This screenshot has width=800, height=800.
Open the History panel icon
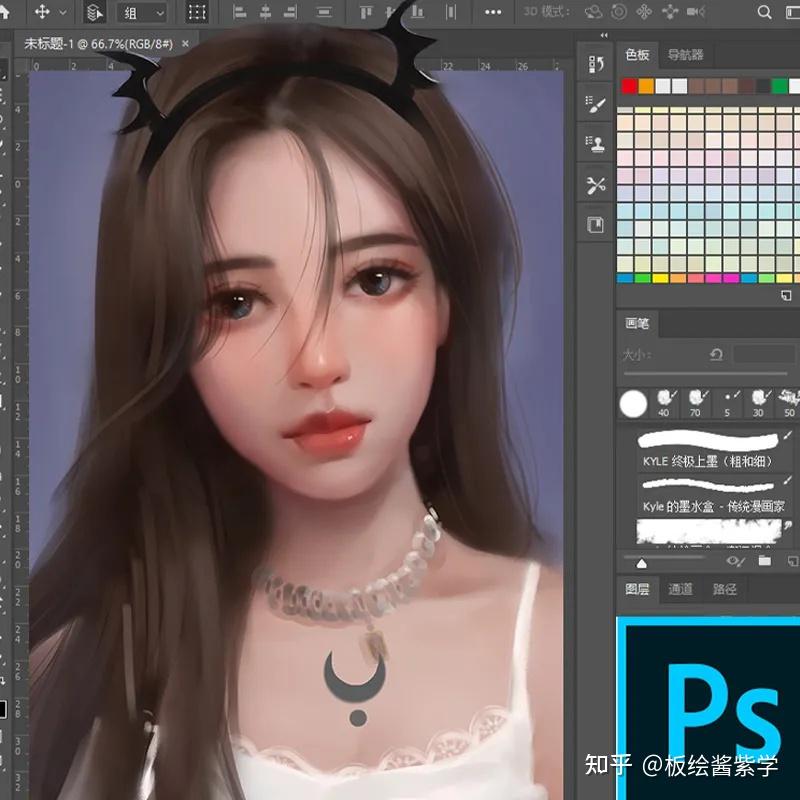pos(595,64)
